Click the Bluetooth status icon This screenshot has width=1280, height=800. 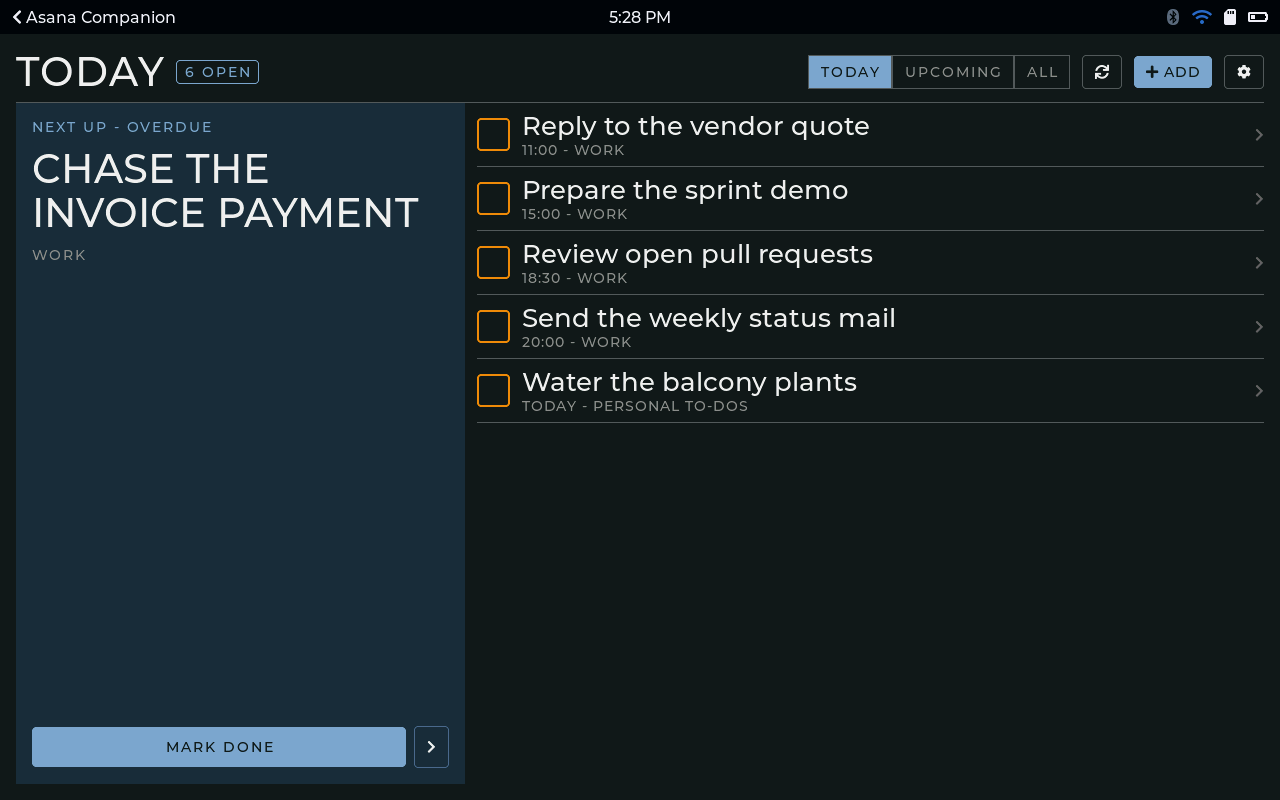(1173, 17)
